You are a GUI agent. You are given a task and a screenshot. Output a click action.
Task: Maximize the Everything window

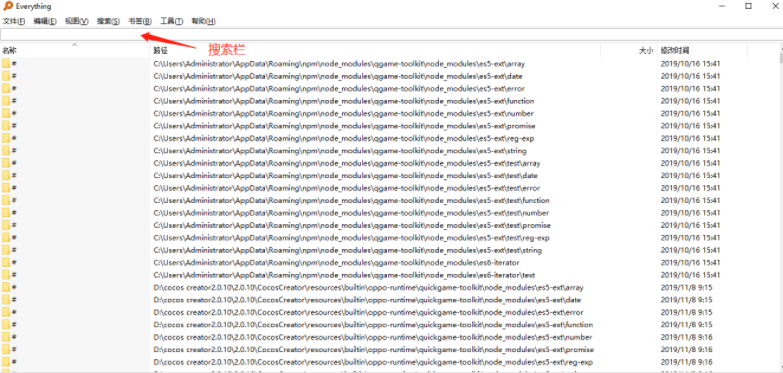pos(748,6)
